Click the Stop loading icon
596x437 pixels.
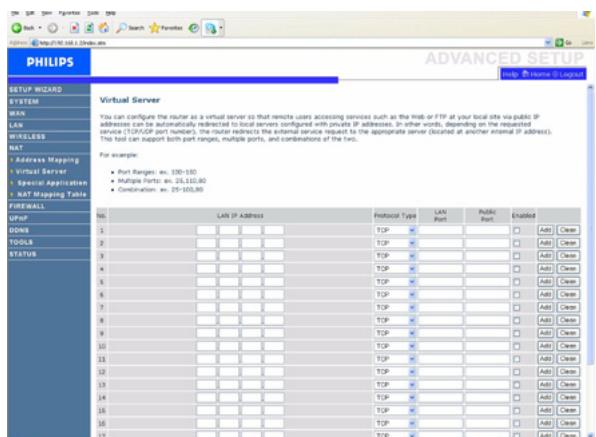tap(75, 28)
